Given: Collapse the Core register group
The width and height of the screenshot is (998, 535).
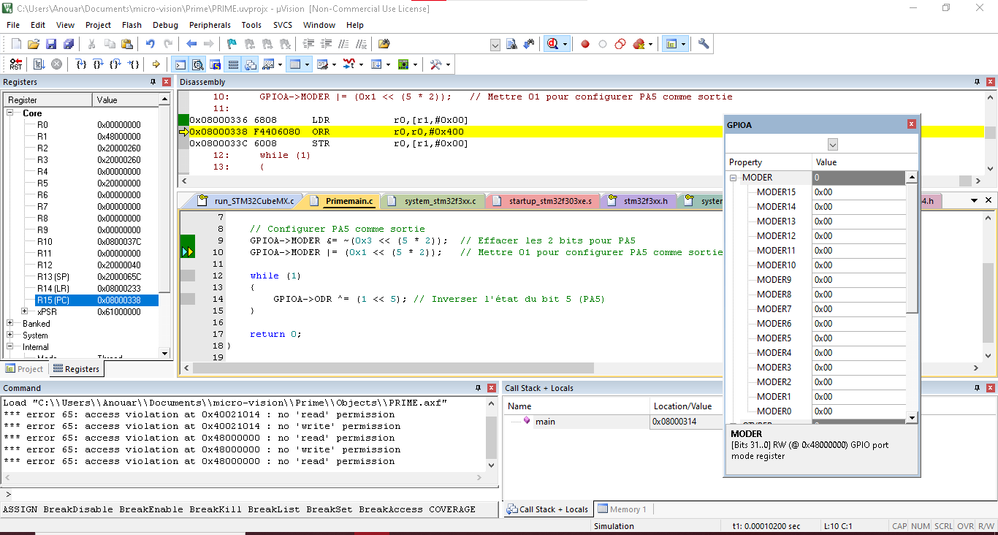Looking at the screenshot, I should click(x=12, y=113).
